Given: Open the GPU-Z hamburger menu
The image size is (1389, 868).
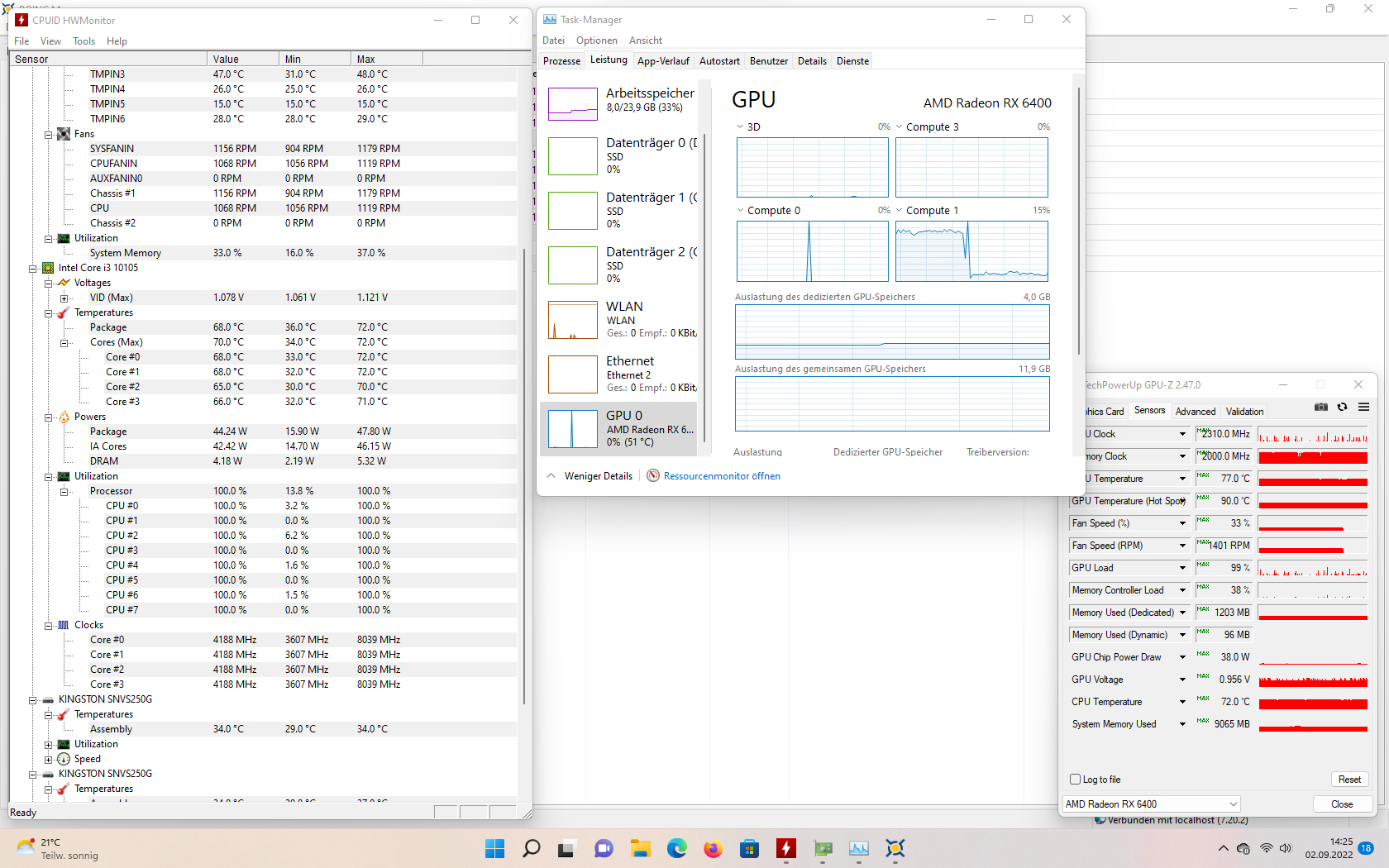Looking at the screenshot, I should [1364, 407].
